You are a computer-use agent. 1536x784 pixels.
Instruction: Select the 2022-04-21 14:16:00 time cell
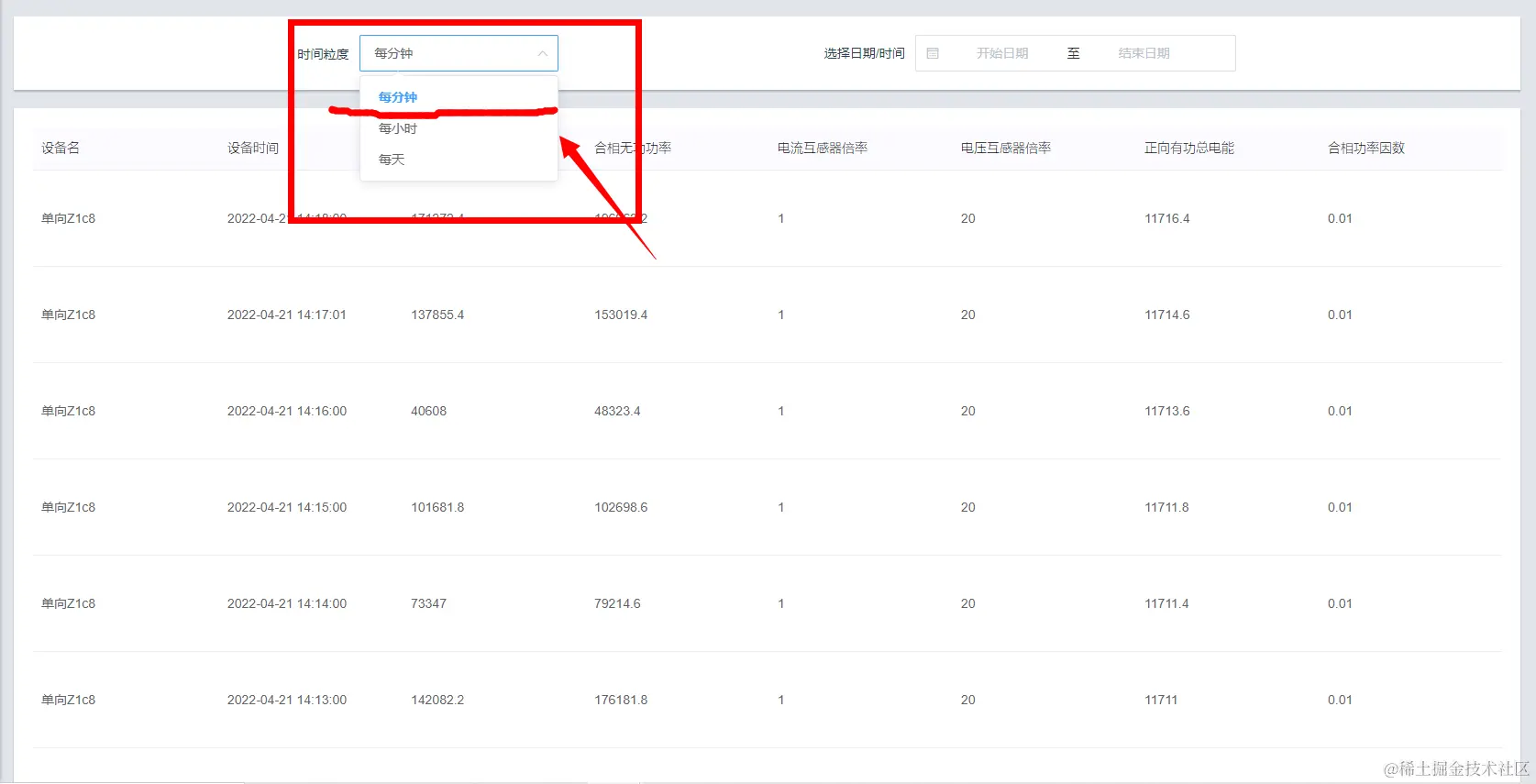[287, 411]
